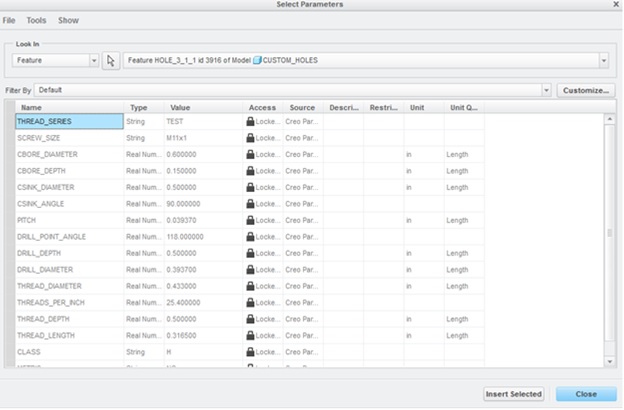This screenshot has width=624, height=410.
Task: Select the DRILL_DEPTH parameter name
Action: (39, 253)
